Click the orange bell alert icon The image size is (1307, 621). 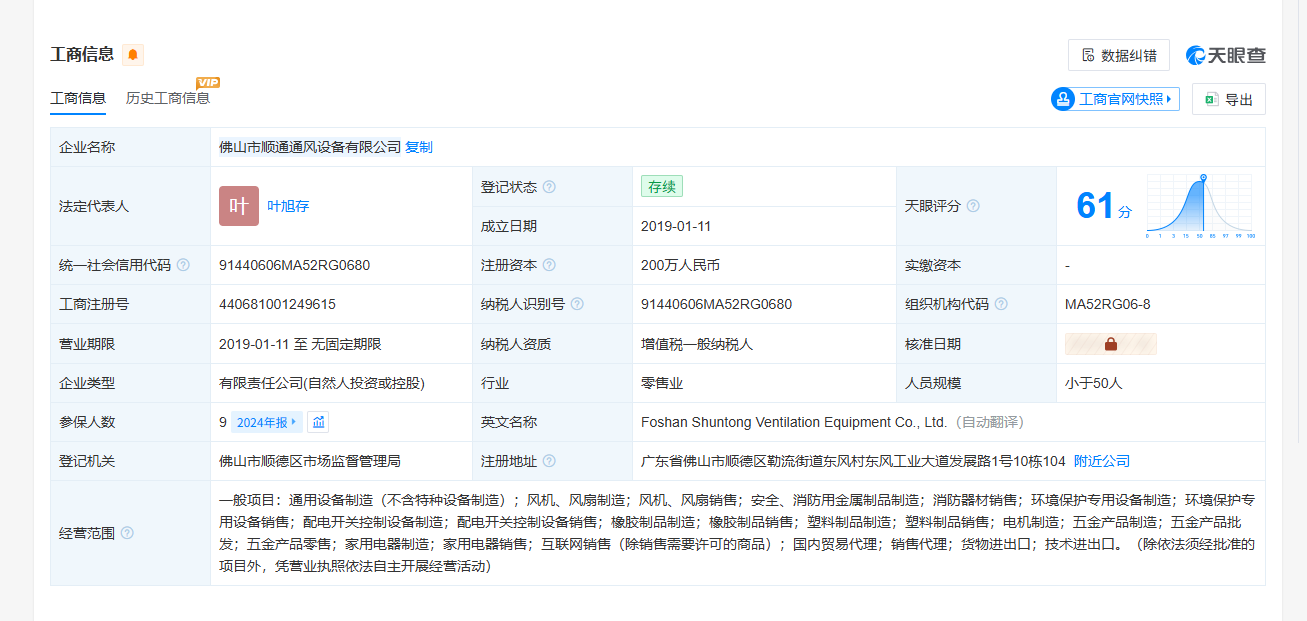pyautogui.click(x=133, y=55)
